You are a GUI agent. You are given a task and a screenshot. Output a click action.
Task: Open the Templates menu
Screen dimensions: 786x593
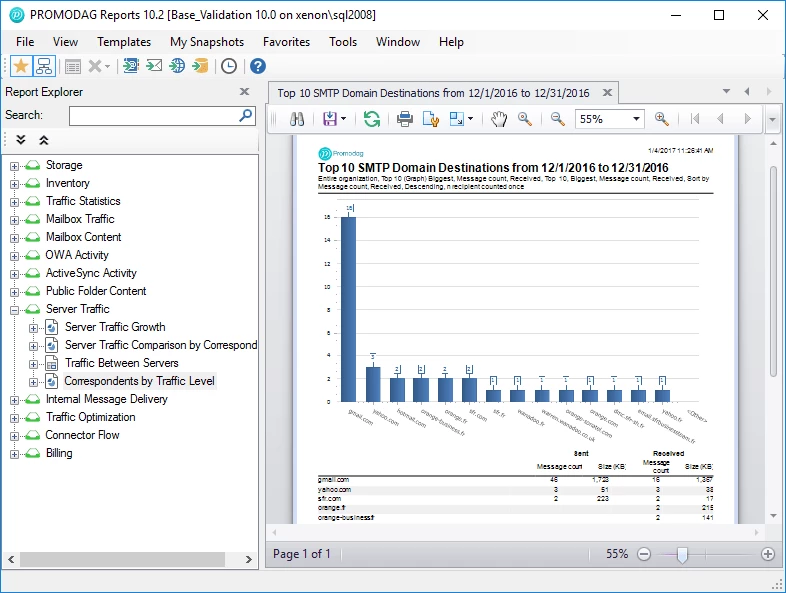click(124, 42)
